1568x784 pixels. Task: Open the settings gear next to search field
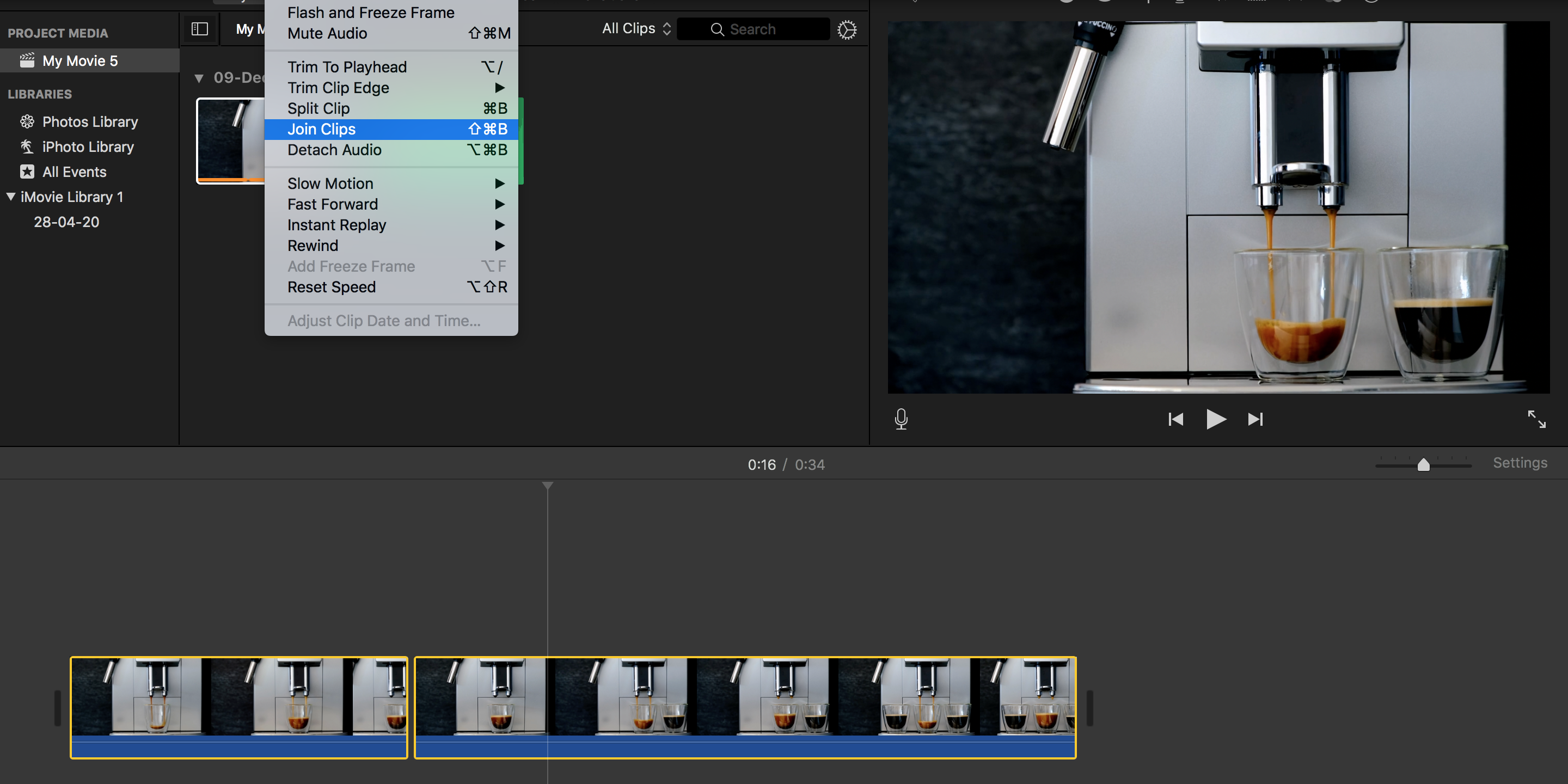[846, 29]
